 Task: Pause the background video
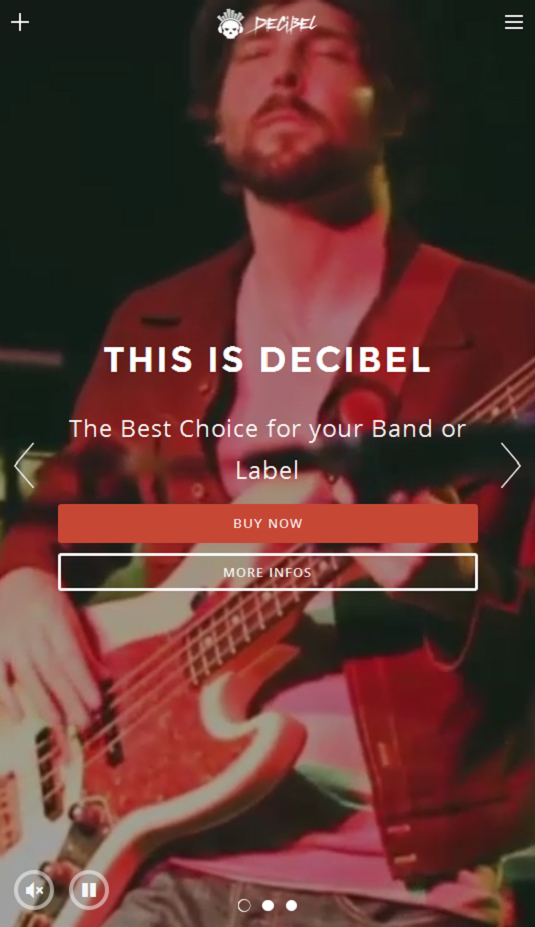pyautogui.click(x=89, y=890)
